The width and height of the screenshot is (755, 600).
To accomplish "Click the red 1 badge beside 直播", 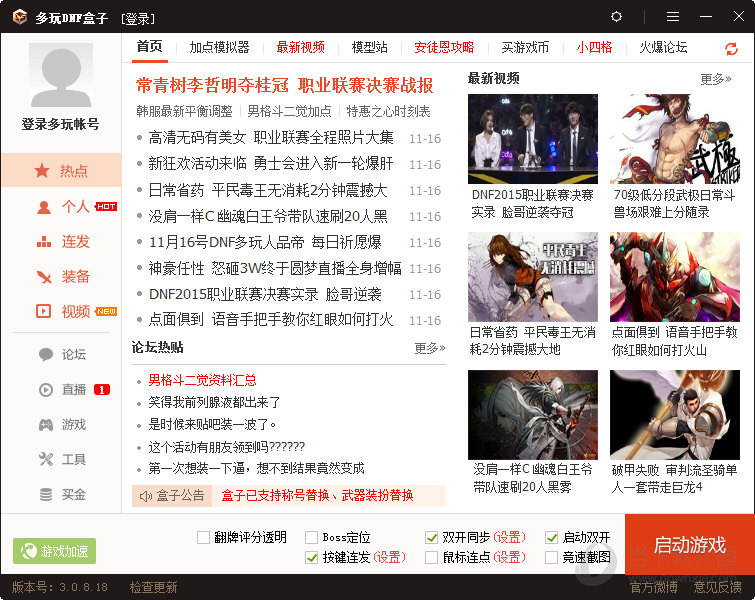I will tap(102, 390).
